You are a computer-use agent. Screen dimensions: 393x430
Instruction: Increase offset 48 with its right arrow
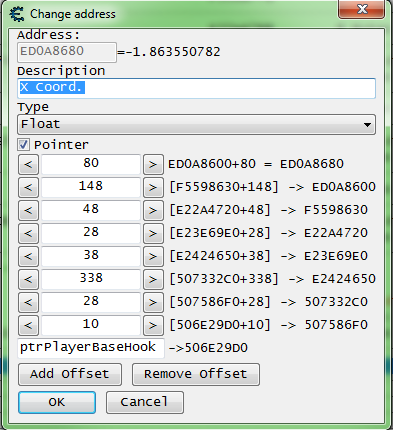point(153,210)
